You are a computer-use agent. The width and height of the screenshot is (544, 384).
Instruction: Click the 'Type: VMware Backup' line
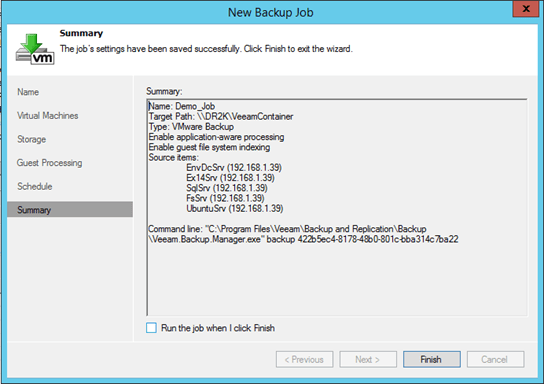click(191, 127)
